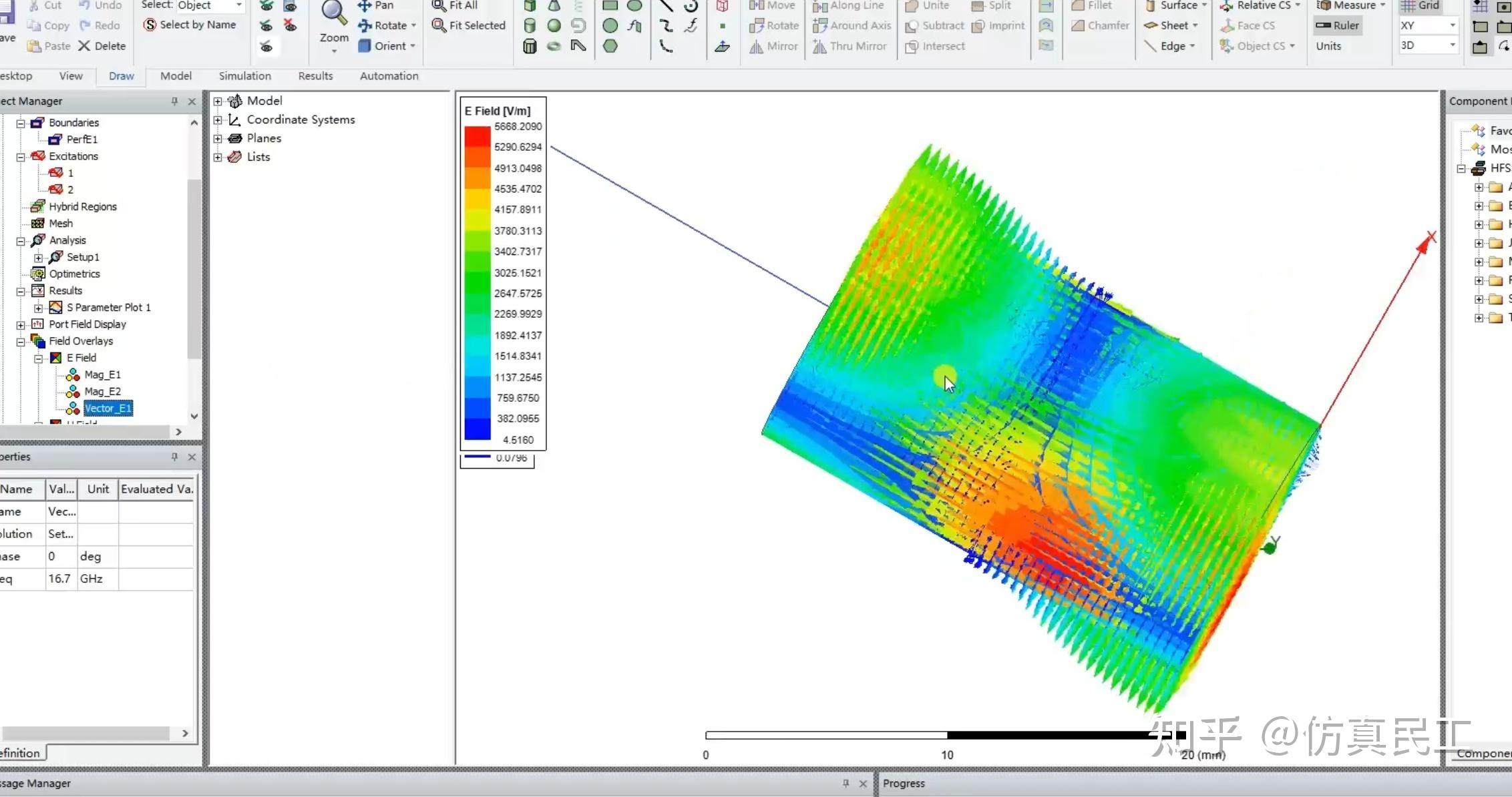Switch to the Simulation tab
Image resolution: width=1512 pixels, height=797 pixels.
click(x=244, y=76)
